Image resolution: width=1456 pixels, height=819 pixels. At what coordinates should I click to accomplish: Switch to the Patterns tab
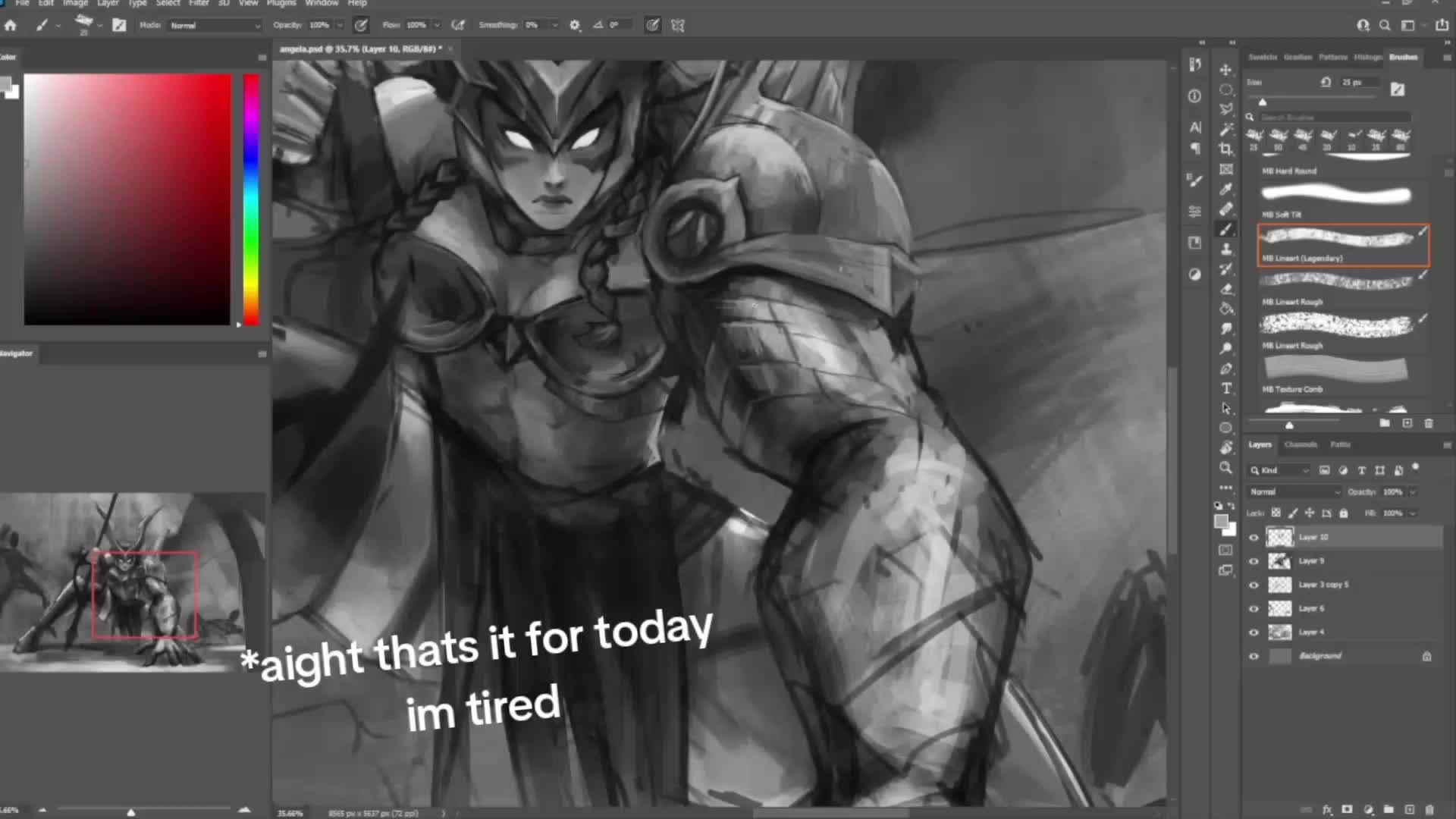[x=1333, y=57]
